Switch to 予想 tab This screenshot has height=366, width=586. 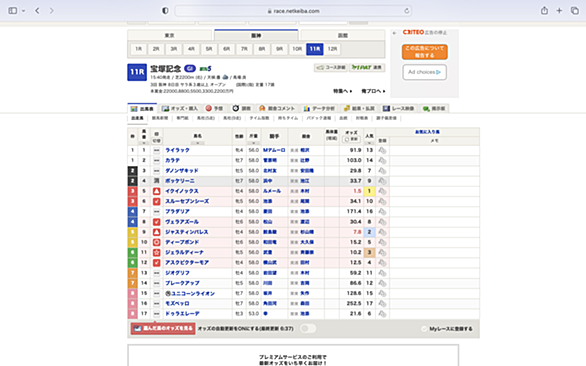pos(214,108)
